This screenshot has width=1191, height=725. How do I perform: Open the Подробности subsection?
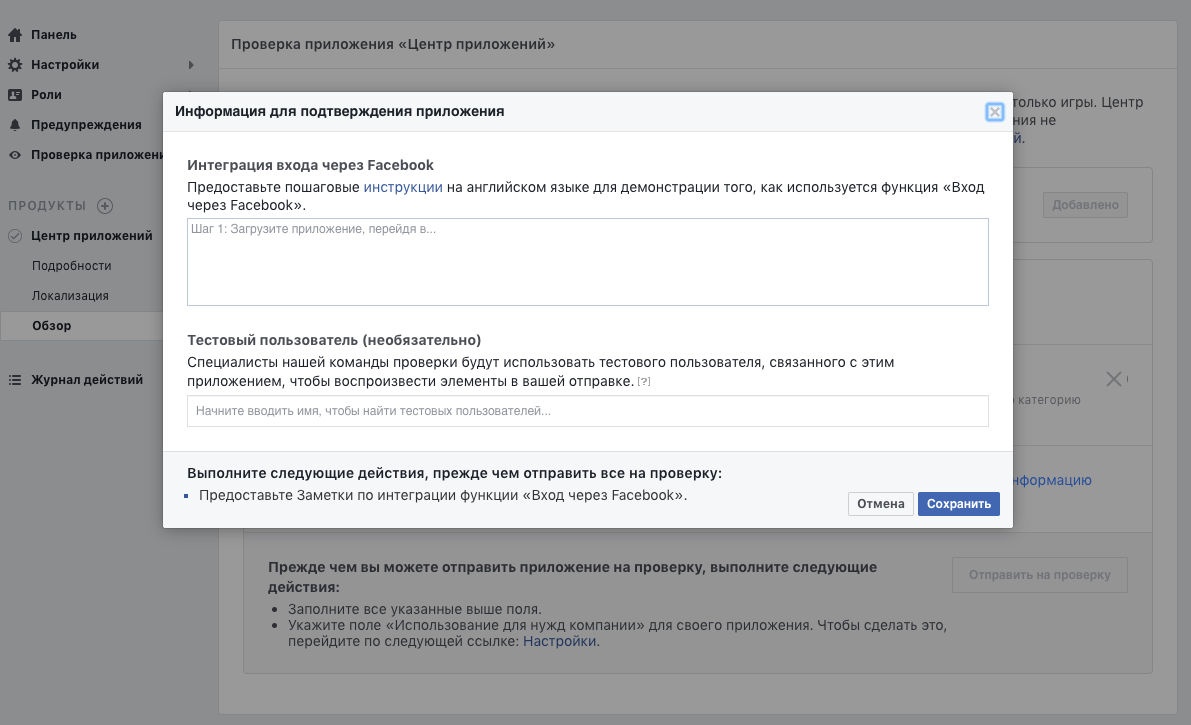point(71,266)
